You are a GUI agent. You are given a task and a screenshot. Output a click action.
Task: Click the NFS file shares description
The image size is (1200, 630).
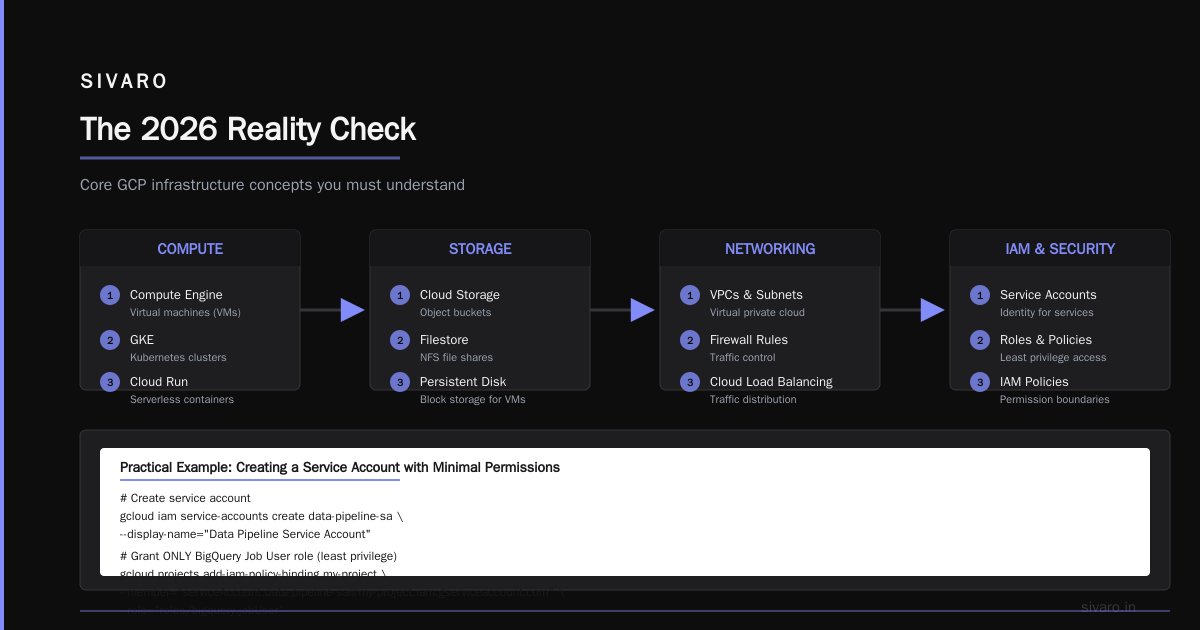coord(456,357)
